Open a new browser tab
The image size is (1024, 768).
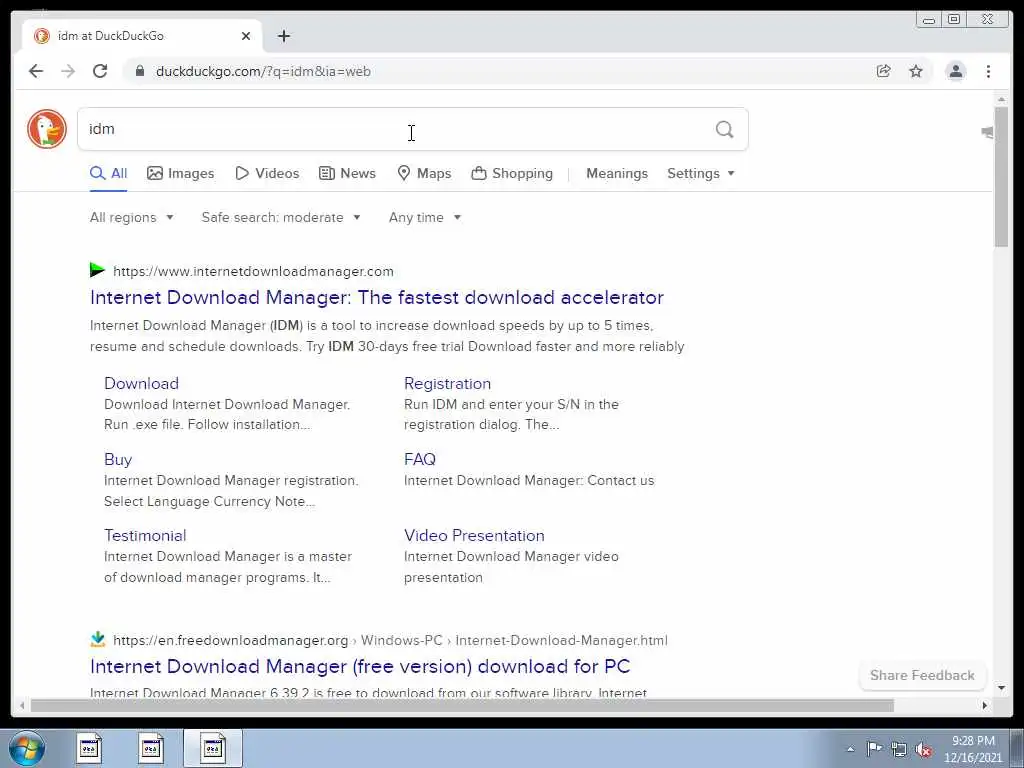[x=283, y=36]
